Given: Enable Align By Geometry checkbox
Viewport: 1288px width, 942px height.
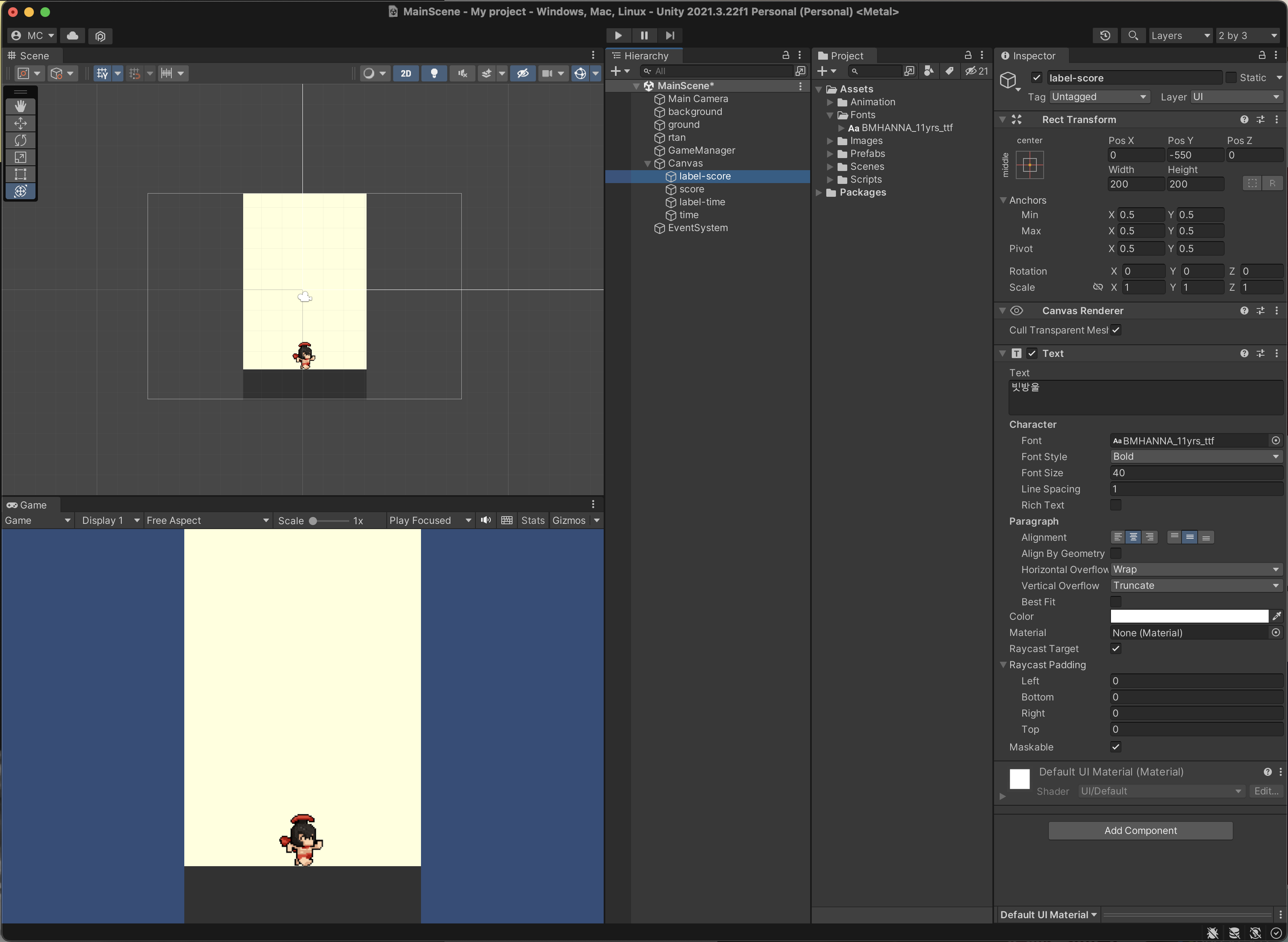Looking at the screenshot, I should tap(1116, 553).
